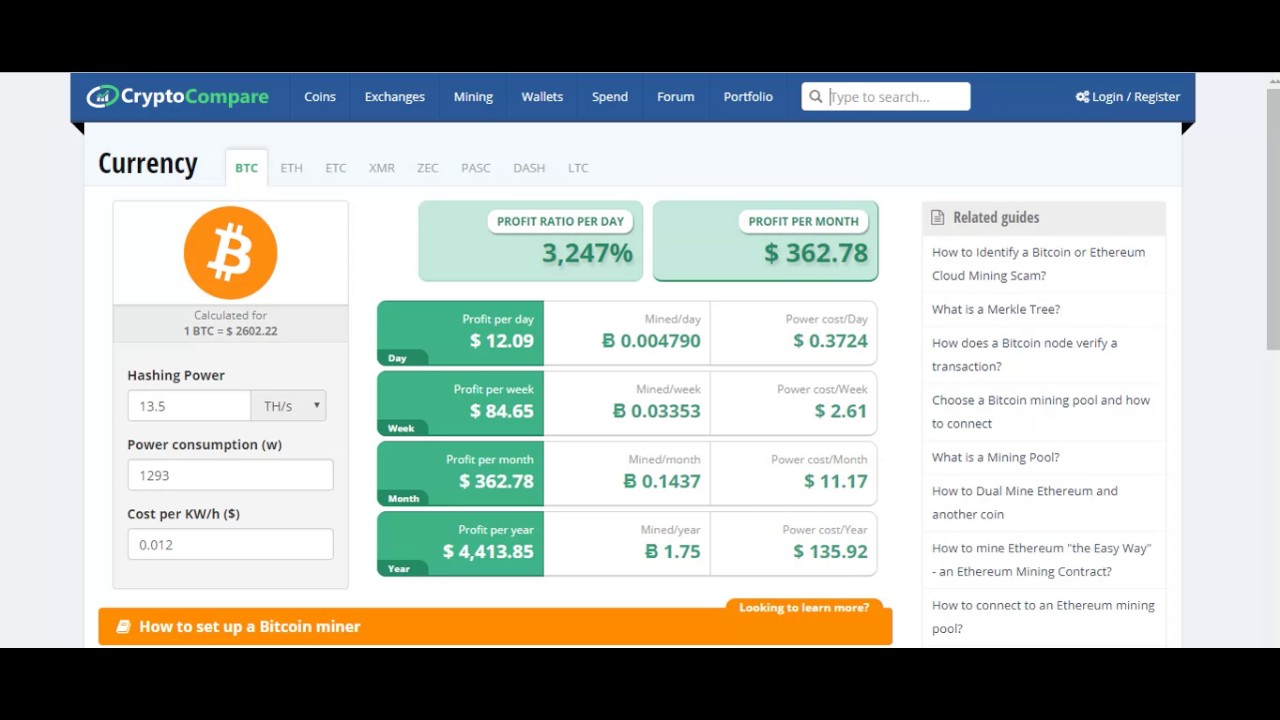Open How to mine Ethereum the Easy Way guide
Screen dimensions: 1280x720
pos(1041,559)
